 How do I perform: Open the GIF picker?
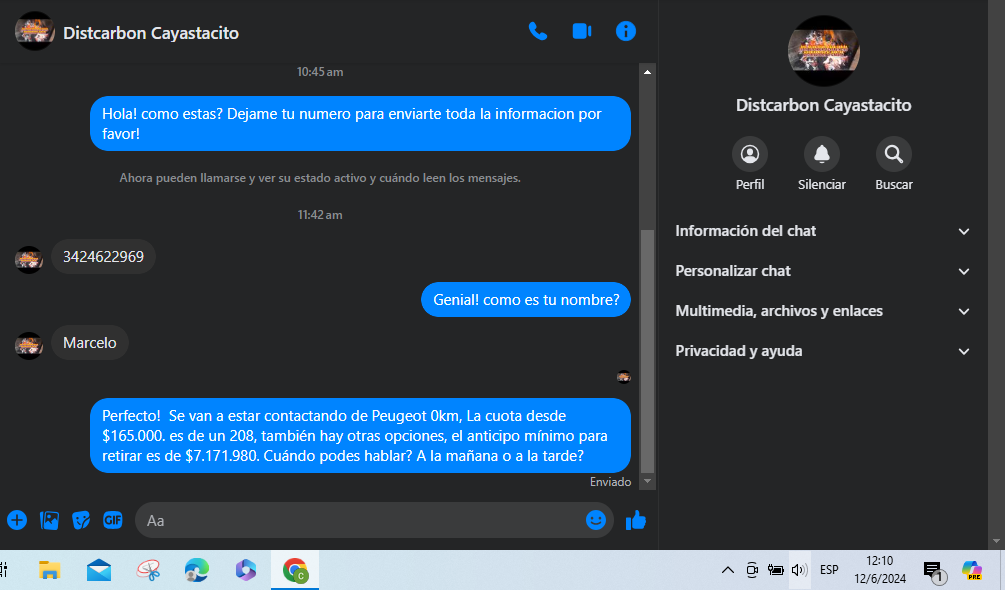coord(113,520)
